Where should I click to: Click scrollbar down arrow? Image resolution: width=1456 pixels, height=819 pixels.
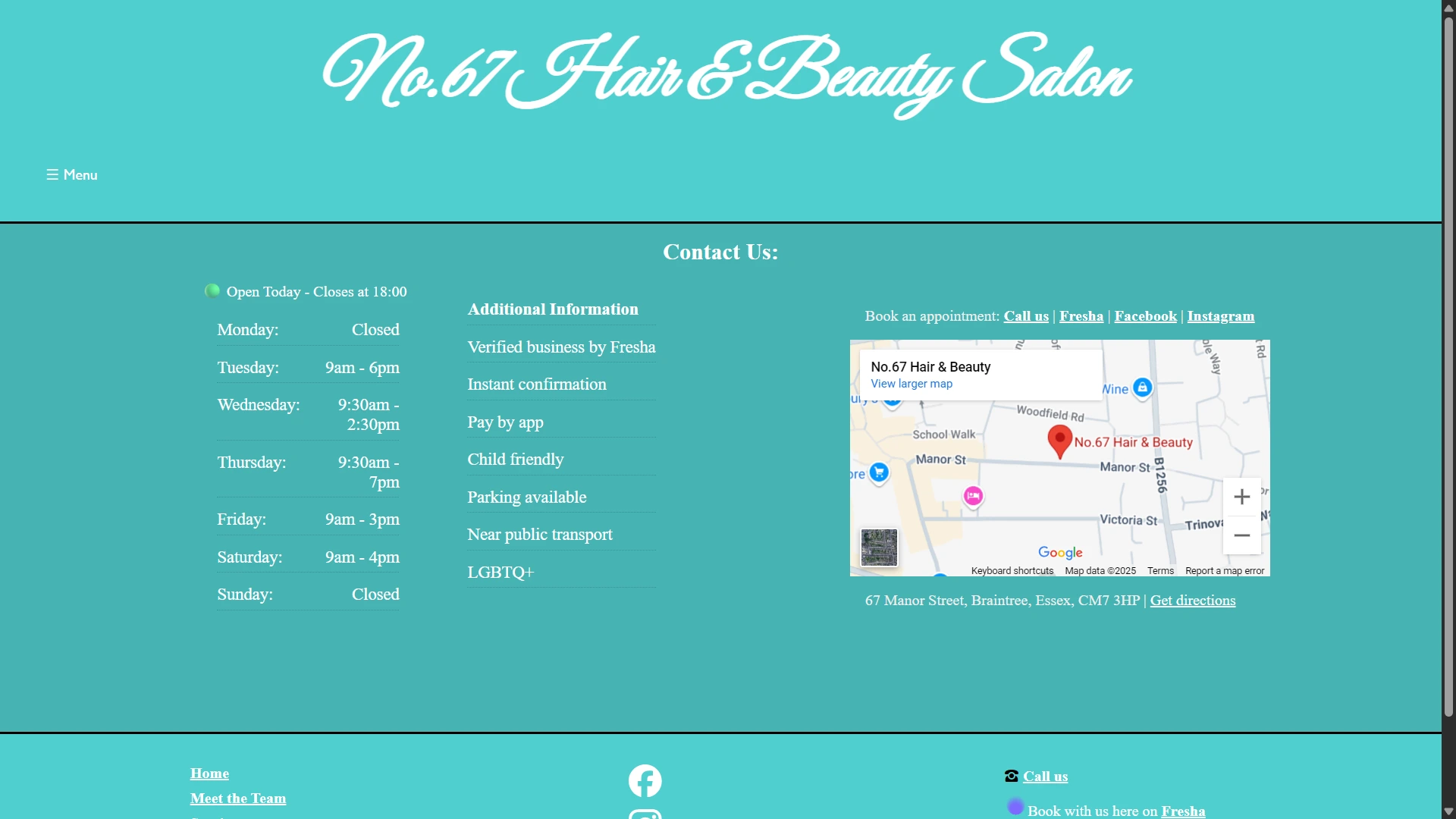tap(1448, 811)
